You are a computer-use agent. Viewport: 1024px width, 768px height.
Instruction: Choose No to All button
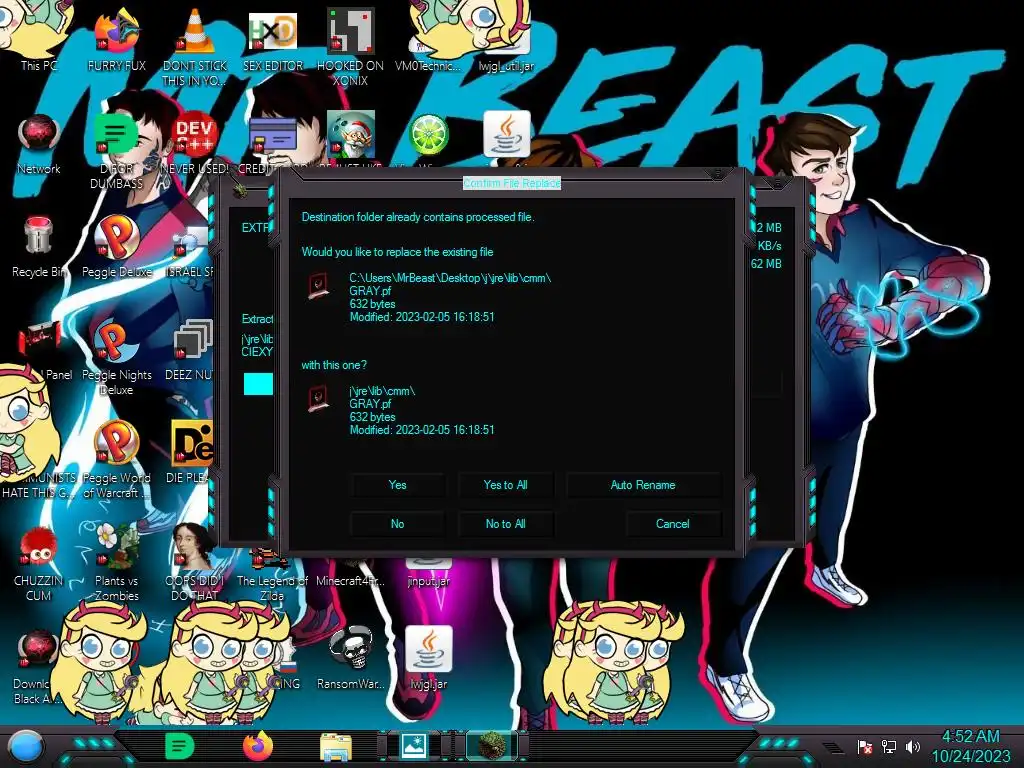[x=505, y=524]
